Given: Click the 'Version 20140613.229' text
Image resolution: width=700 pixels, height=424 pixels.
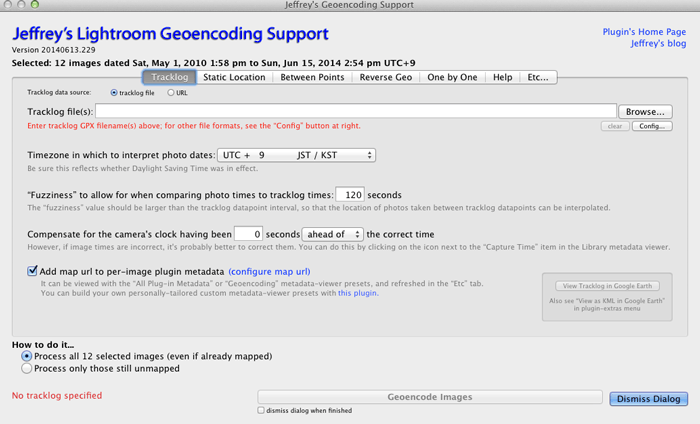Looking at the screenshot, I should pos(53,50).
